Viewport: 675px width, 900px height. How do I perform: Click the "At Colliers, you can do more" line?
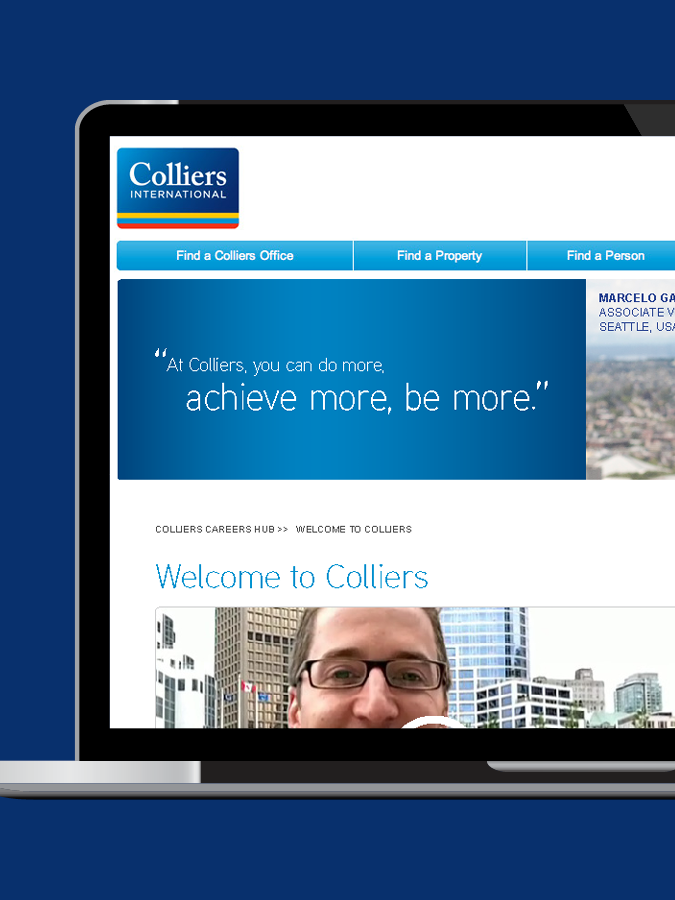click(276, 365)
